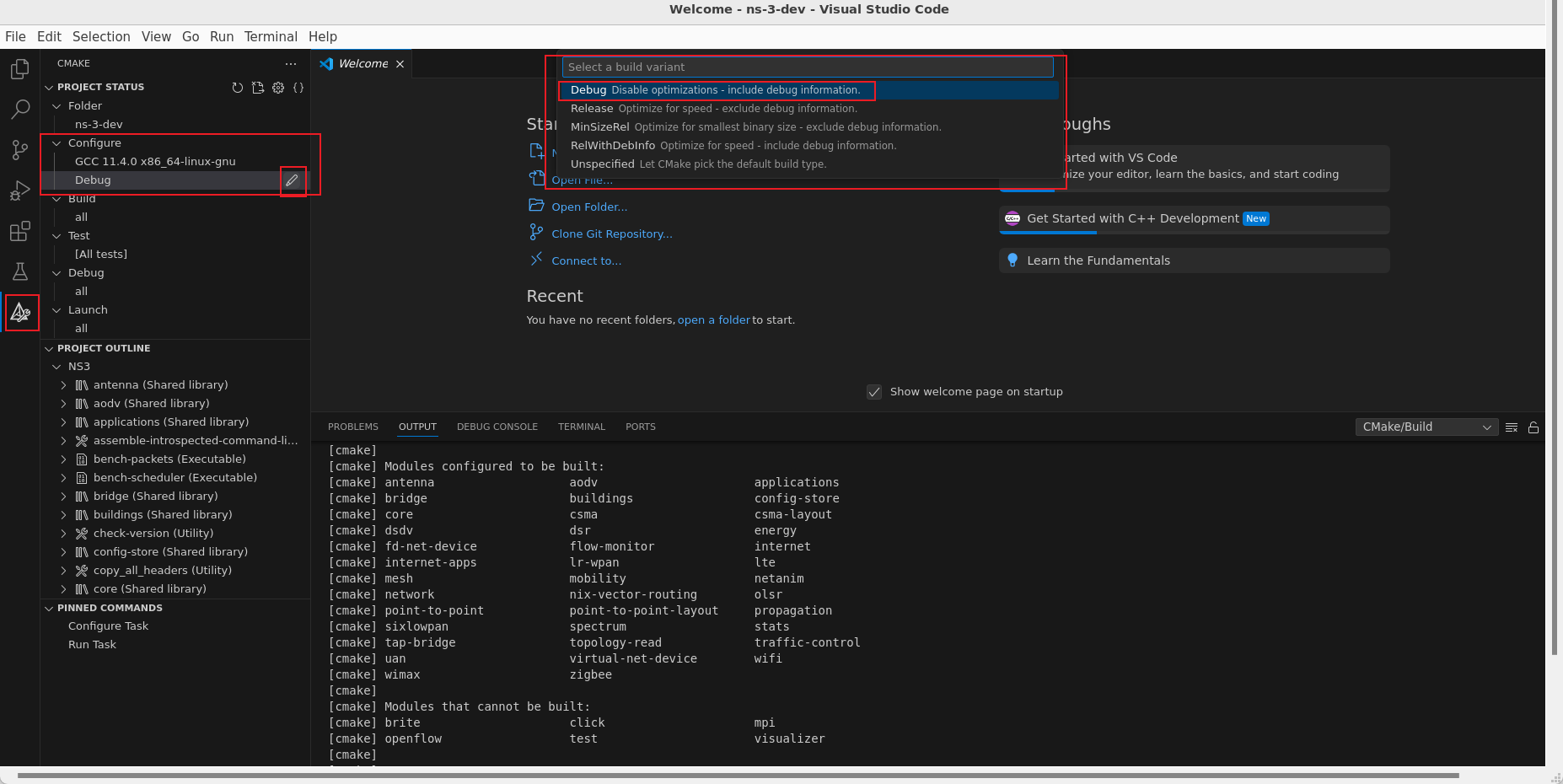The width and height of the screenshot is (1563, 784).
Task: Click the lightbulb icon on Learn the Fundamentals
Action: (1012, 260)
